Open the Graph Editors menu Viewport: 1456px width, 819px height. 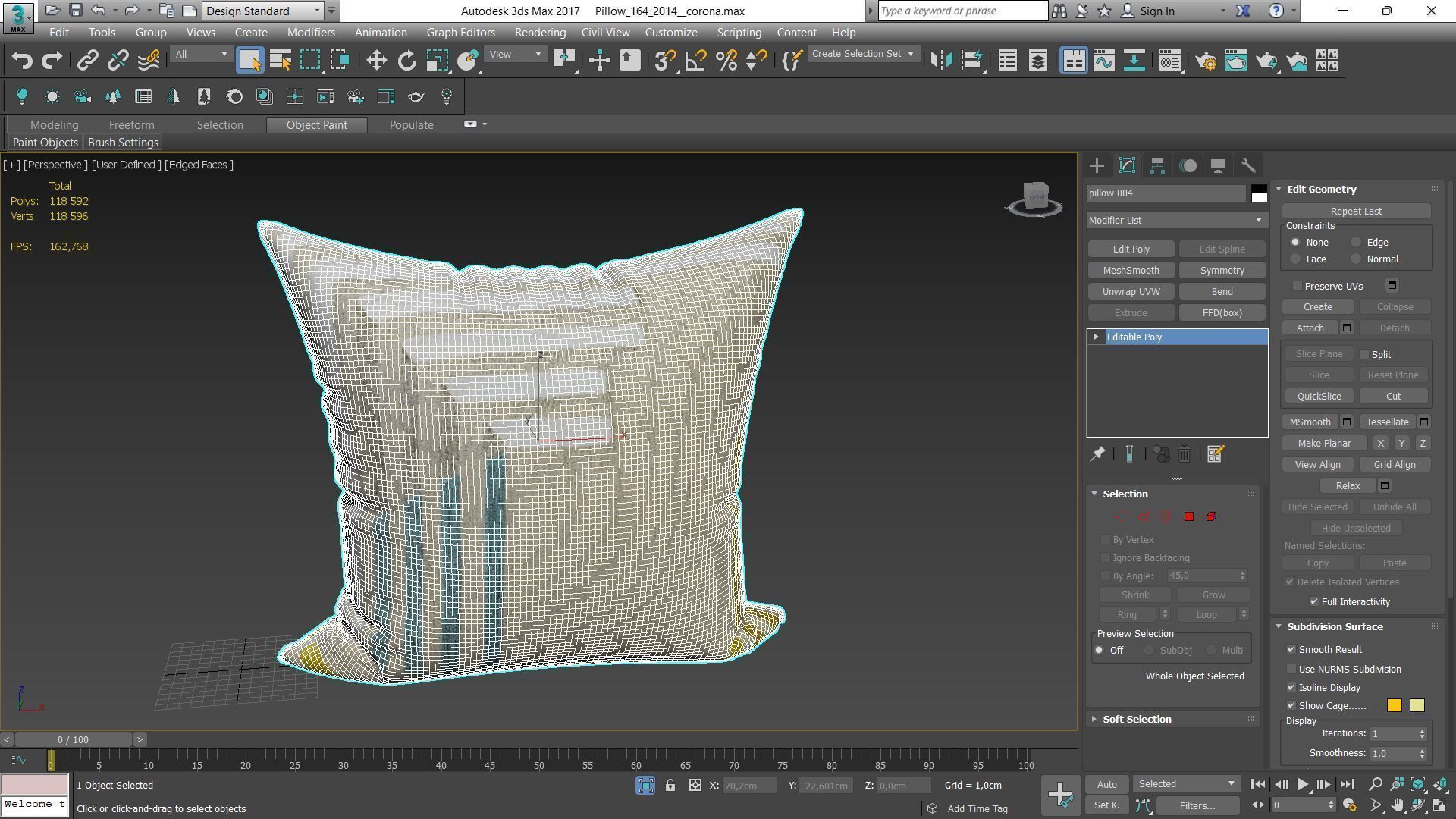tap(460, 33)
